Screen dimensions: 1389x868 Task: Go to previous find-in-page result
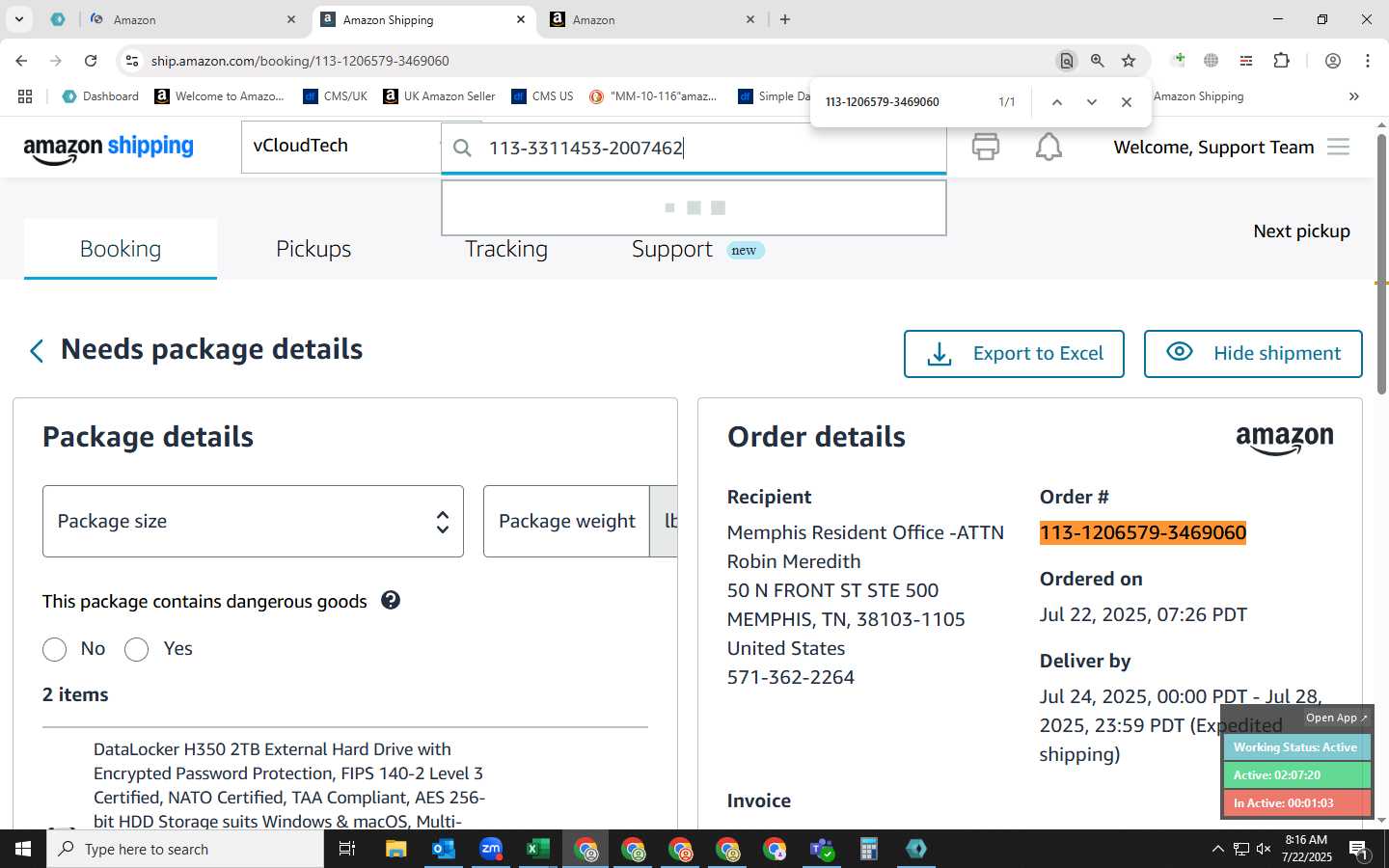pos(1057,102)
